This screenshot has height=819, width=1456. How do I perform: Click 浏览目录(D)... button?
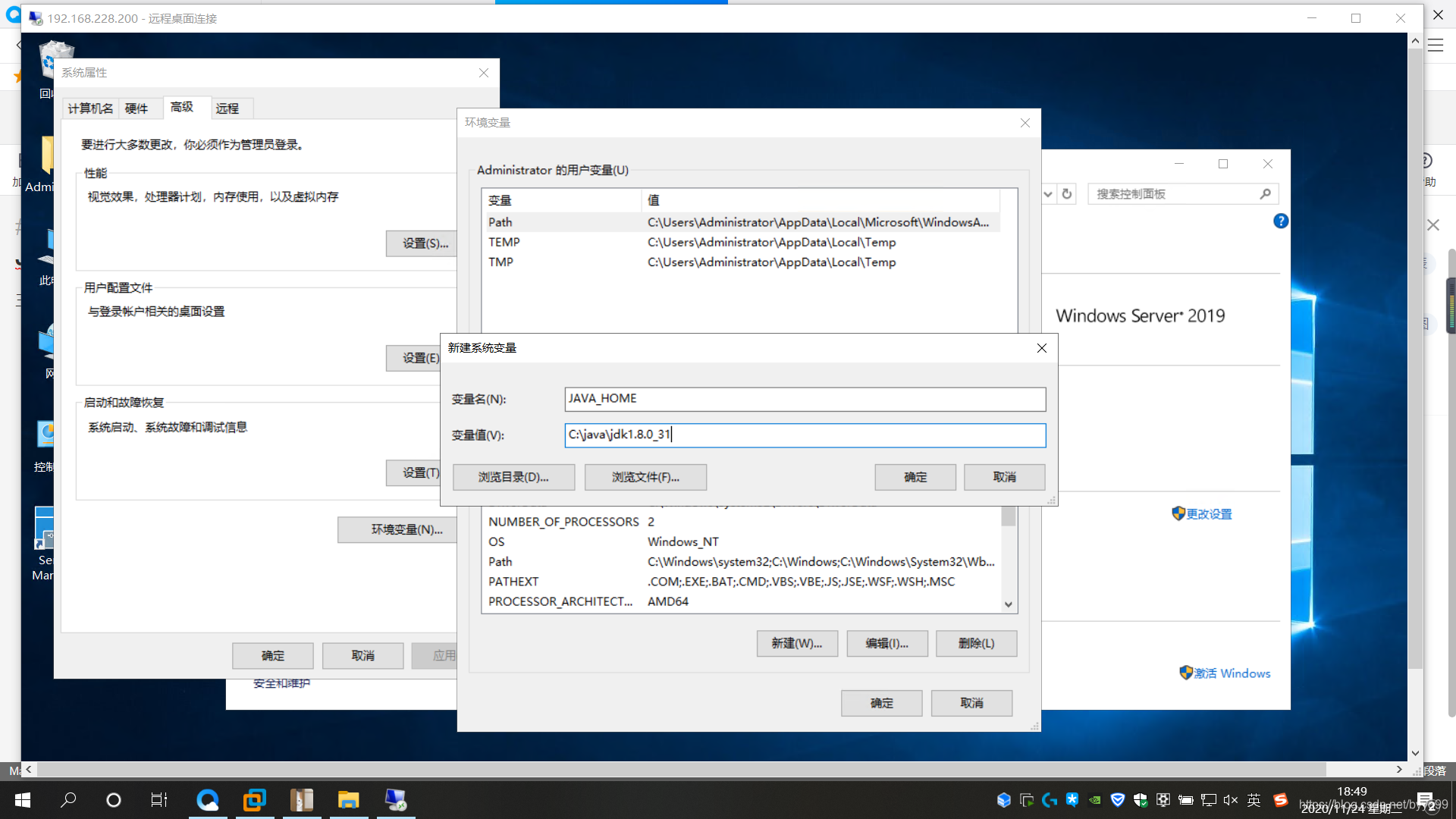513,477
